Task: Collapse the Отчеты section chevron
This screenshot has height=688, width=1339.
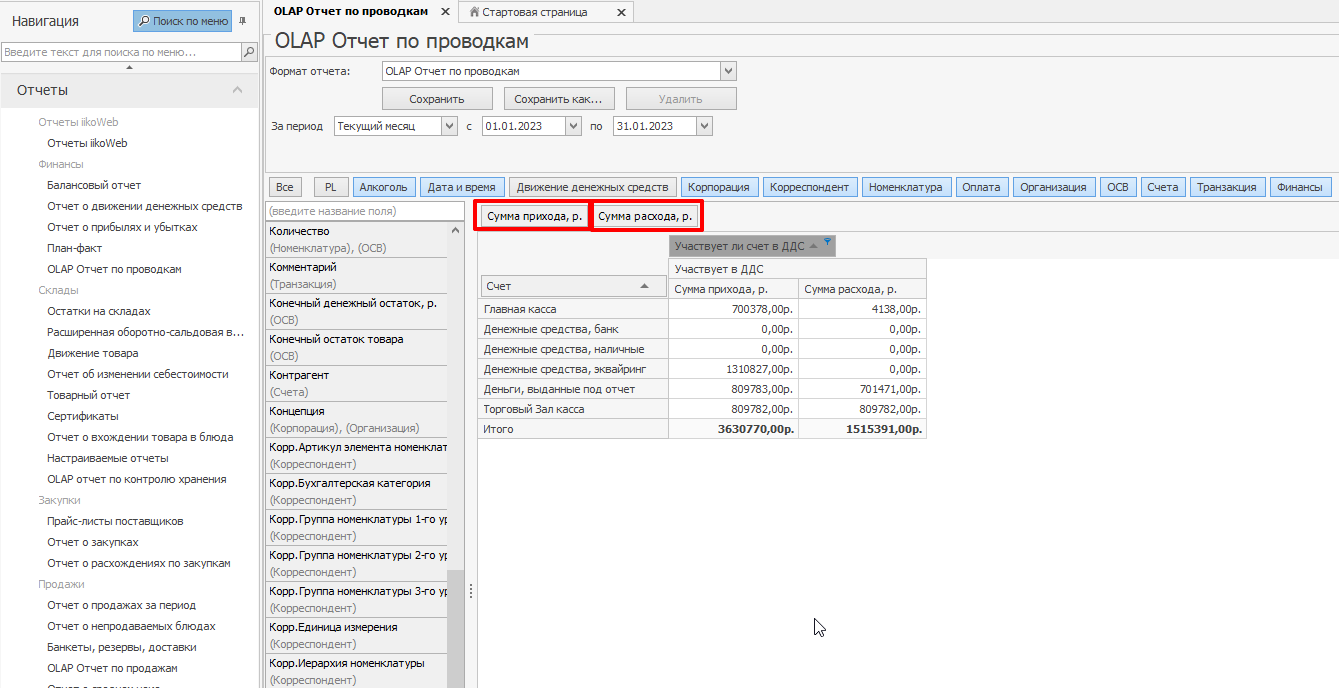Action: coord(237,90)
